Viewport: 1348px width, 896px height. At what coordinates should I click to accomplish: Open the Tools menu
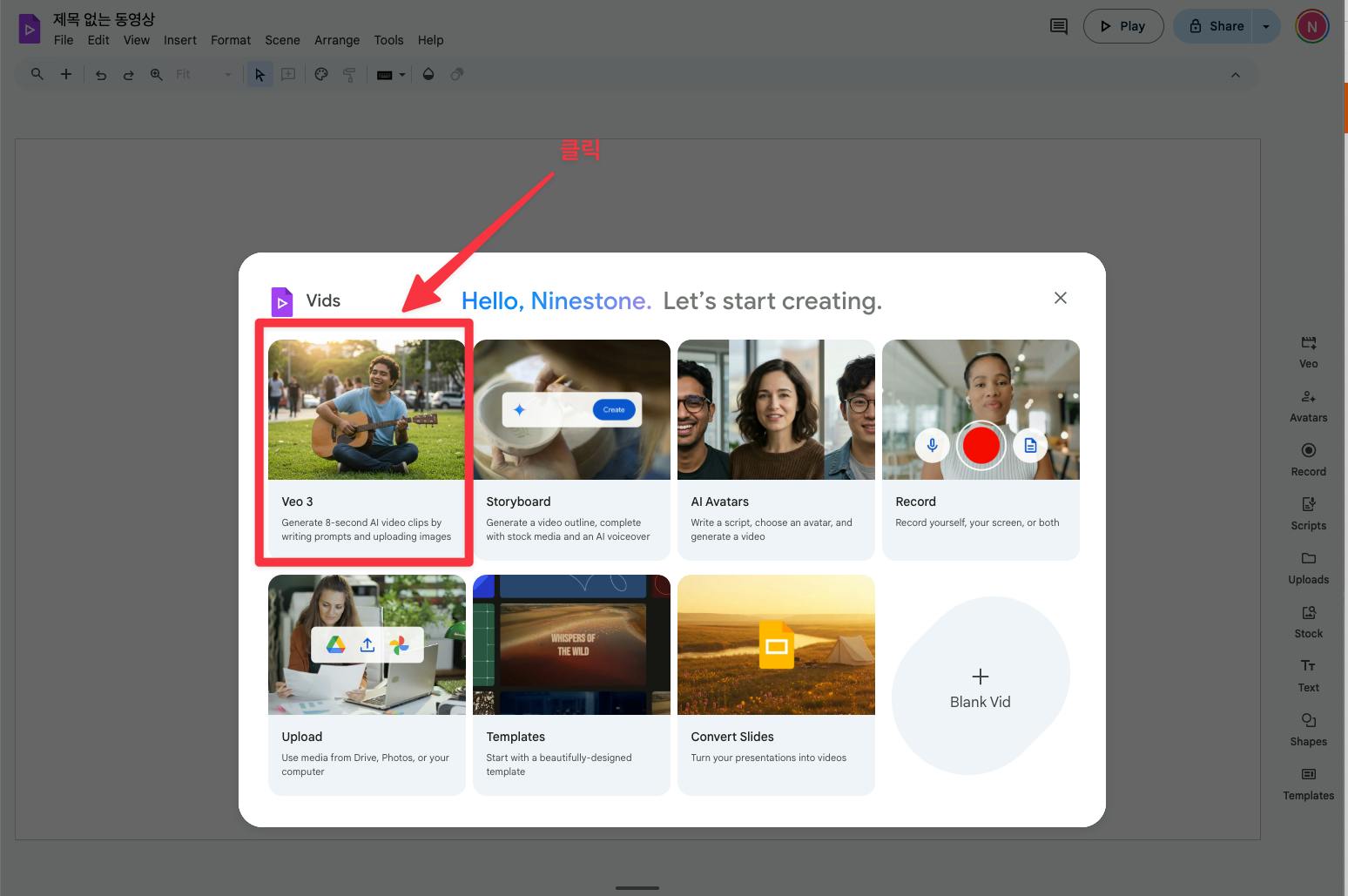(388, 40)
